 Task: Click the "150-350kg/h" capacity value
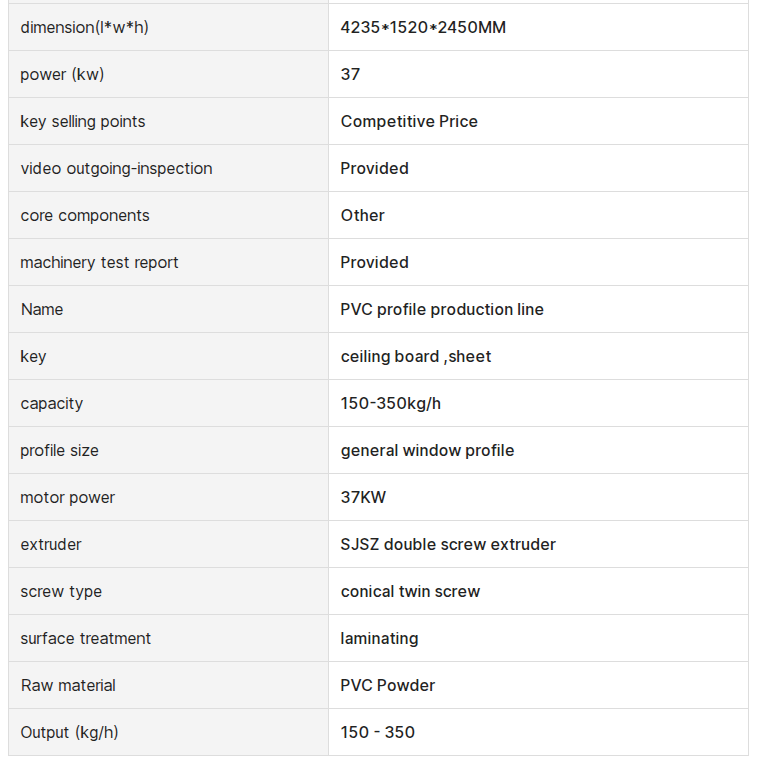390,403
